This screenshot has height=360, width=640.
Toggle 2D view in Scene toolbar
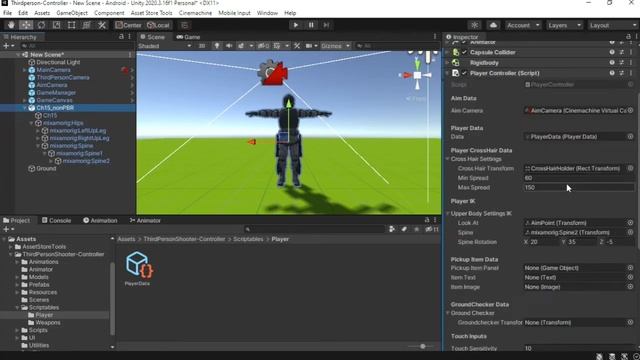tap(202, 46)
